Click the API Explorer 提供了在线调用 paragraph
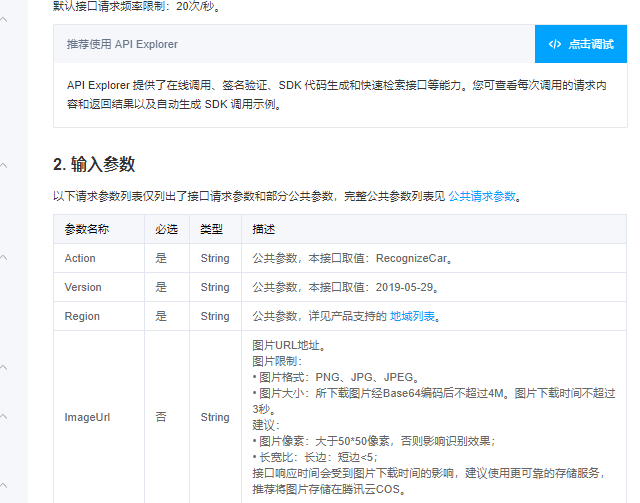640x503 pixels. 337,95
